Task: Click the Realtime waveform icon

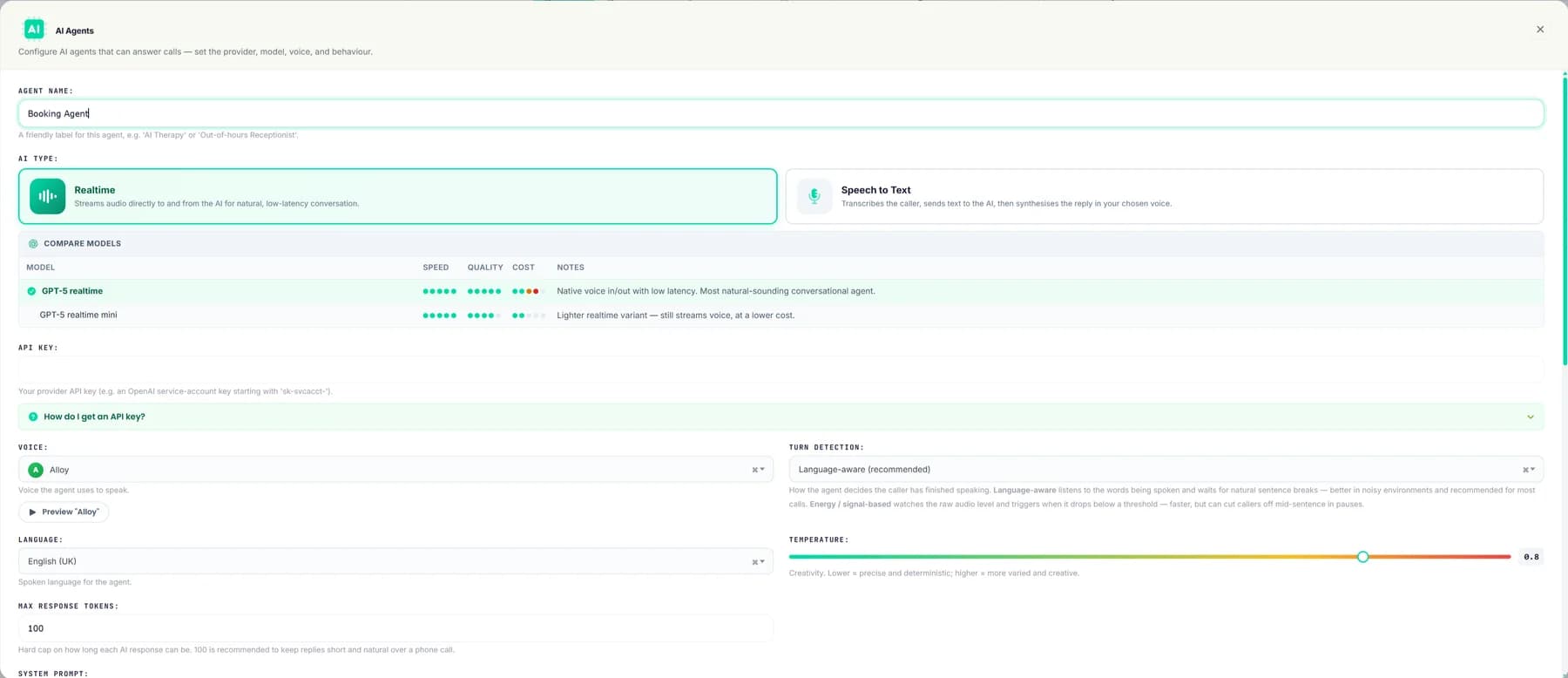Action: (x=47, y=196)
